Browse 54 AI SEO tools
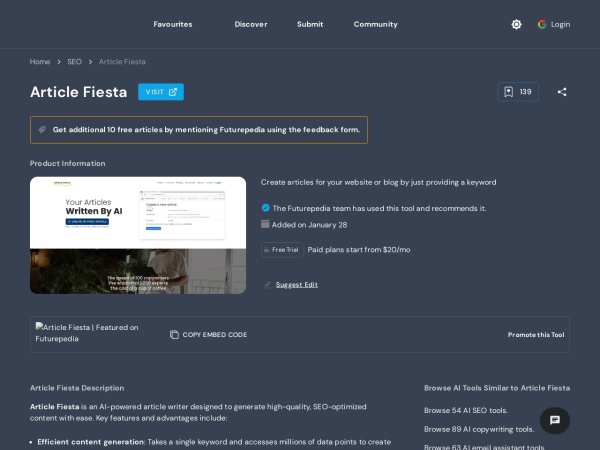Screen dimensions: 600x450 (x=466, y=410)
